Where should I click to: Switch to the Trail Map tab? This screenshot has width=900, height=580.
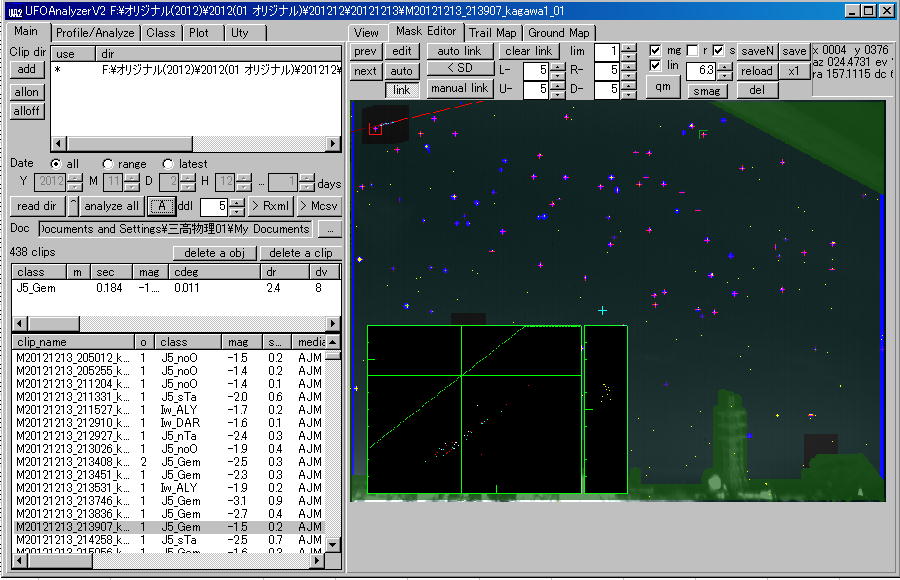pyautogui.click(x=493, y=33)
